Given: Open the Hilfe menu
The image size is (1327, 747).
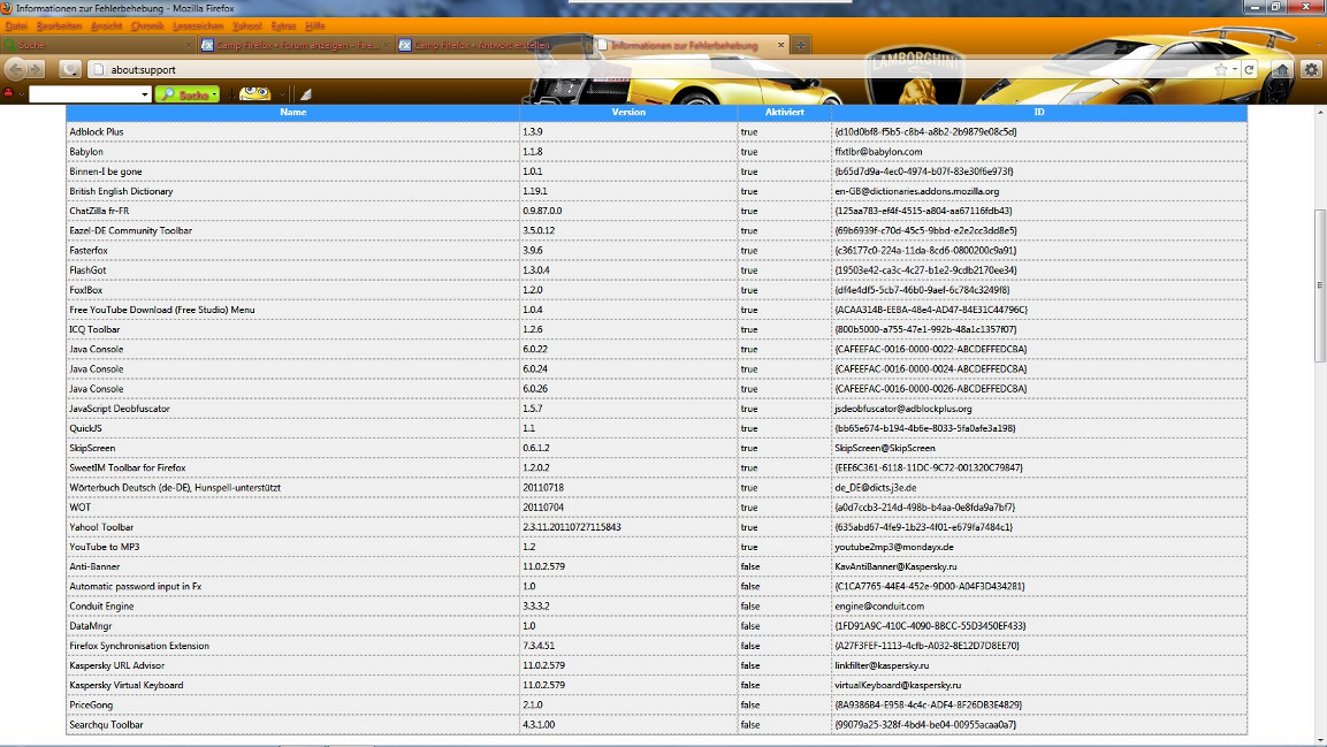Looking at the screenshot, I should 315,26.
